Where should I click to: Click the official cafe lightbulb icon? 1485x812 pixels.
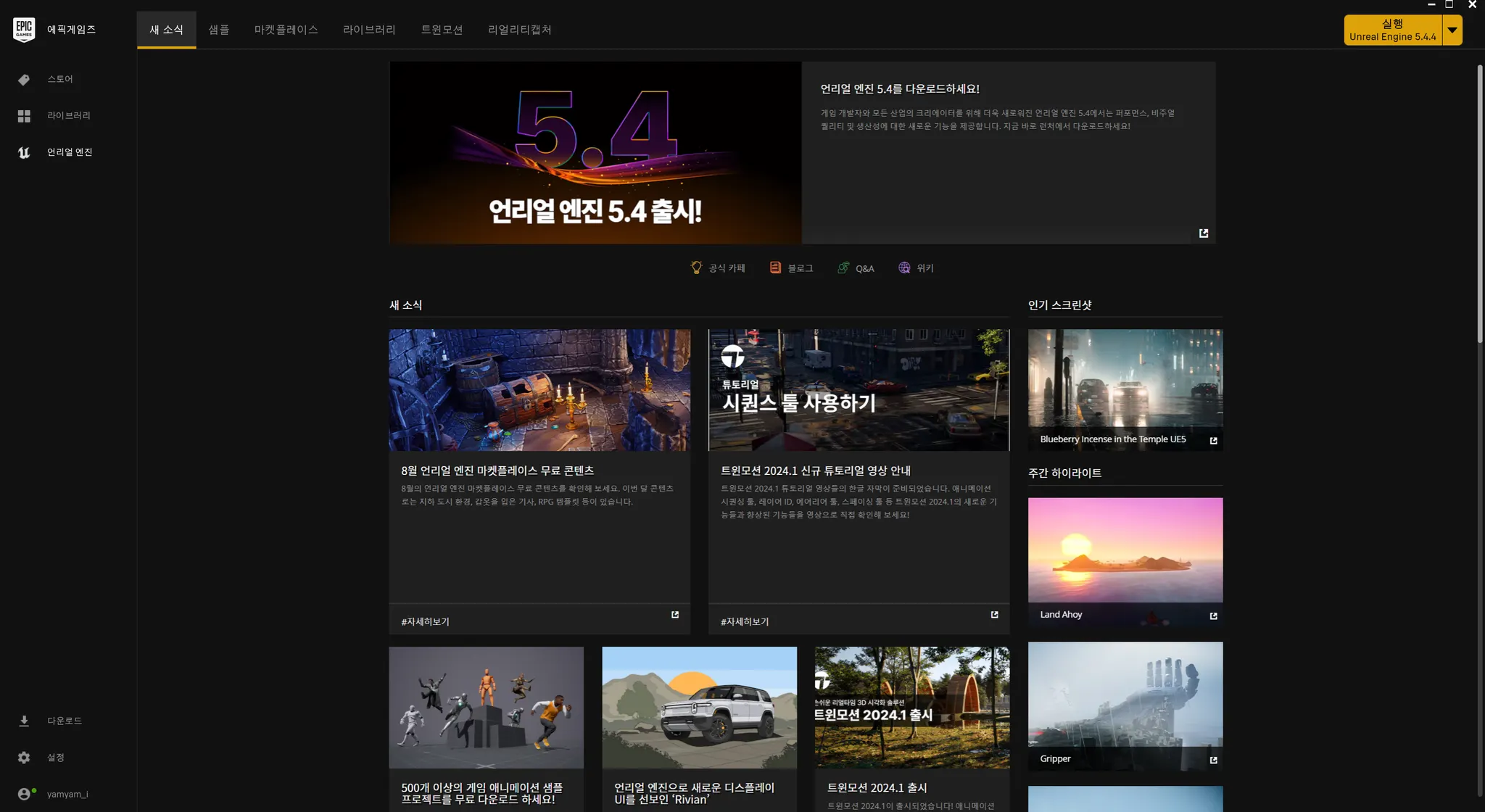click(x=696, y=268)
